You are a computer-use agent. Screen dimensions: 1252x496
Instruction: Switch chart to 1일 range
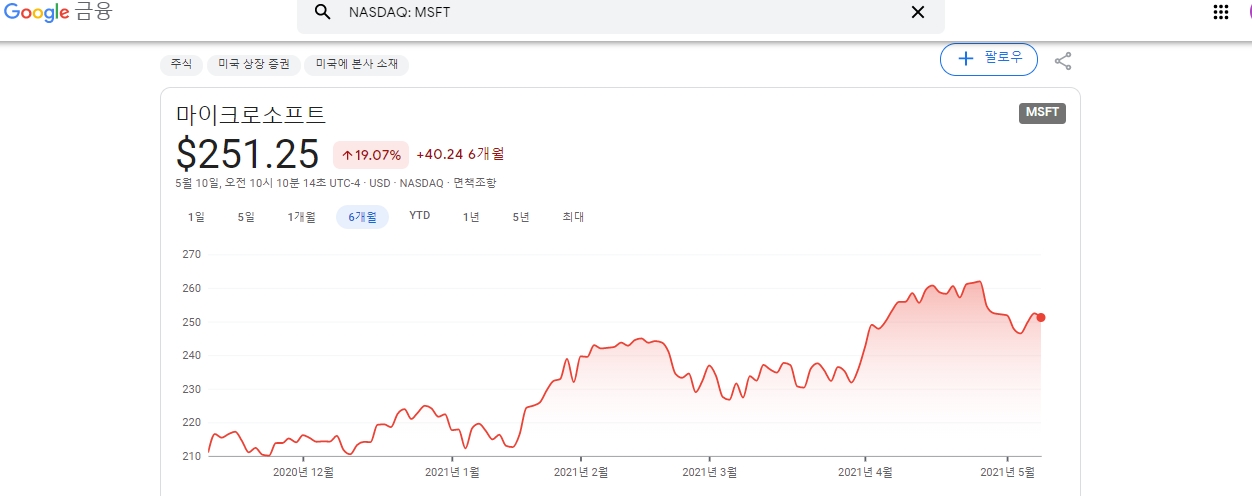pyautogui.click(x=196, y=217)
